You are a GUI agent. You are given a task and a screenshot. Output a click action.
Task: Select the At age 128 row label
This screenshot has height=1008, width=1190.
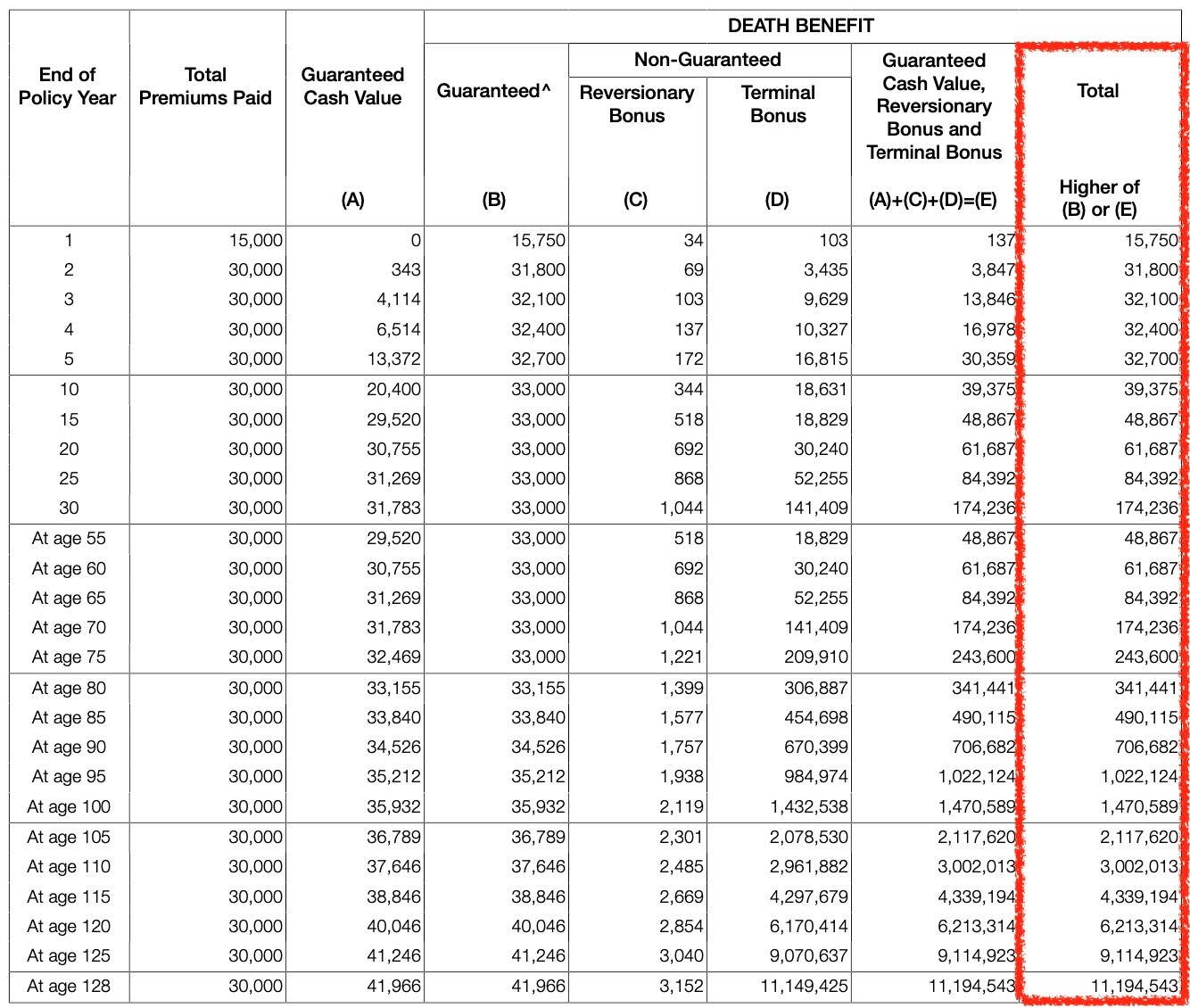(69, 987)
